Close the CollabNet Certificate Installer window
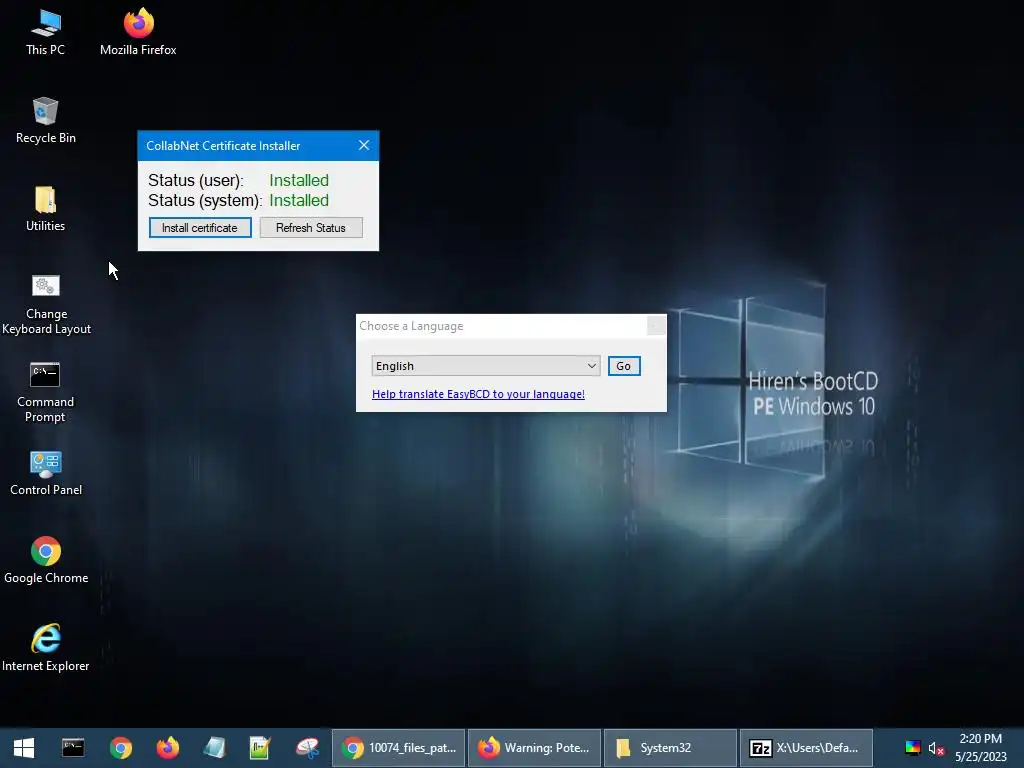Image resolution: width=1024 pixels, height=768 pixels. 364,145
